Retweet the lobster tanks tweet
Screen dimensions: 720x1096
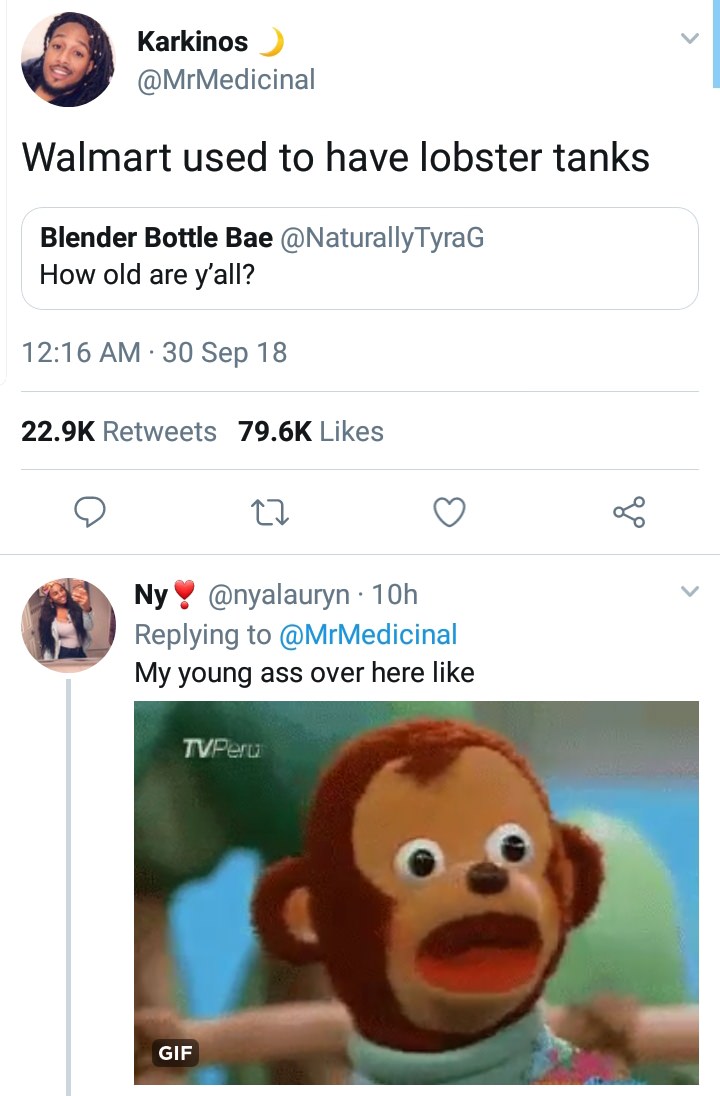tap(271, 513)
